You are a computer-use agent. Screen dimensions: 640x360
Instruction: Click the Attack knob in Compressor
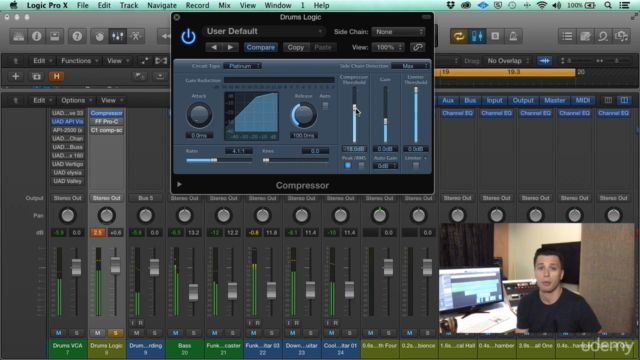199,115
